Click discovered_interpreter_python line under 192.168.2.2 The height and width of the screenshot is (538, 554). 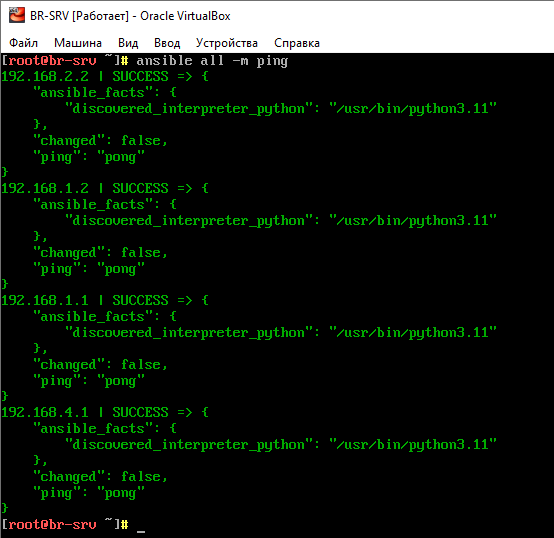click(281, 108)
